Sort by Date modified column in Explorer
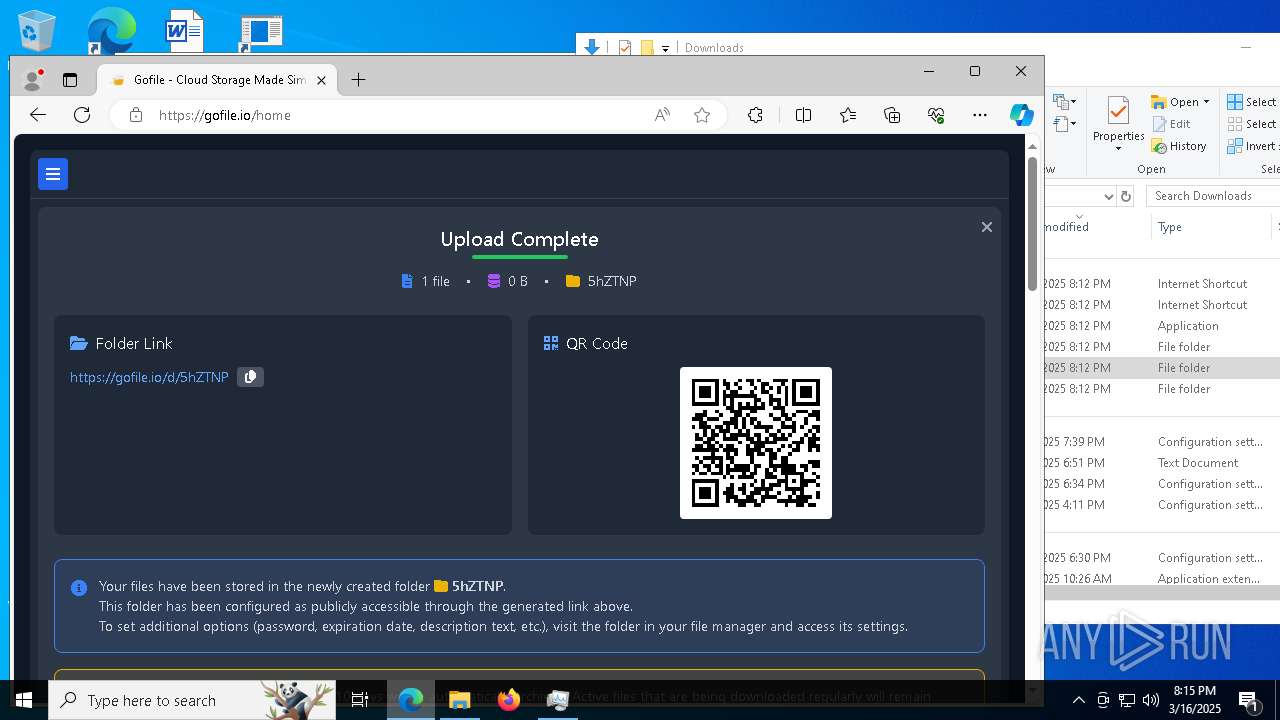 pos(1096,227)
